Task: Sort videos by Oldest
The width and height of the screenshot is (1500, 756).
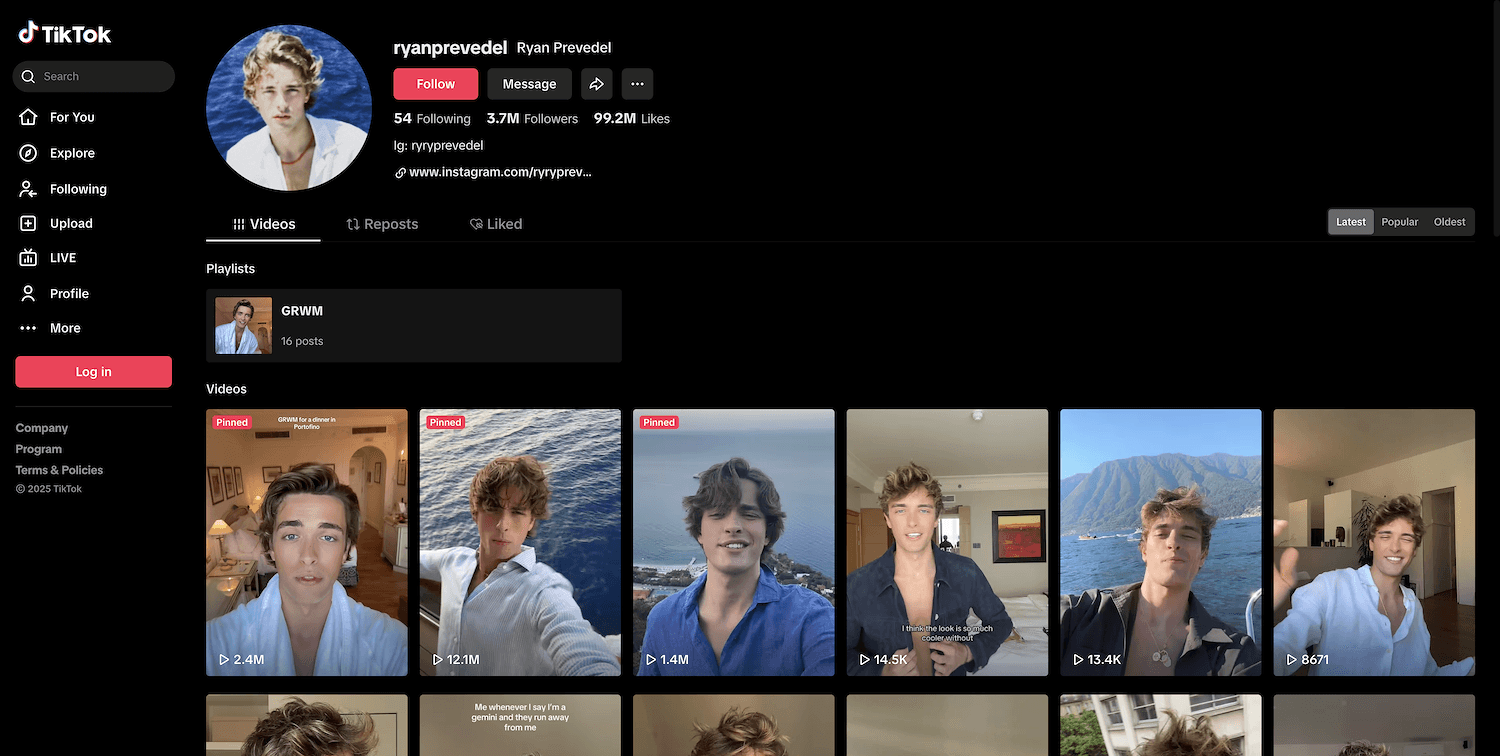Action: tap(1449, 222)
